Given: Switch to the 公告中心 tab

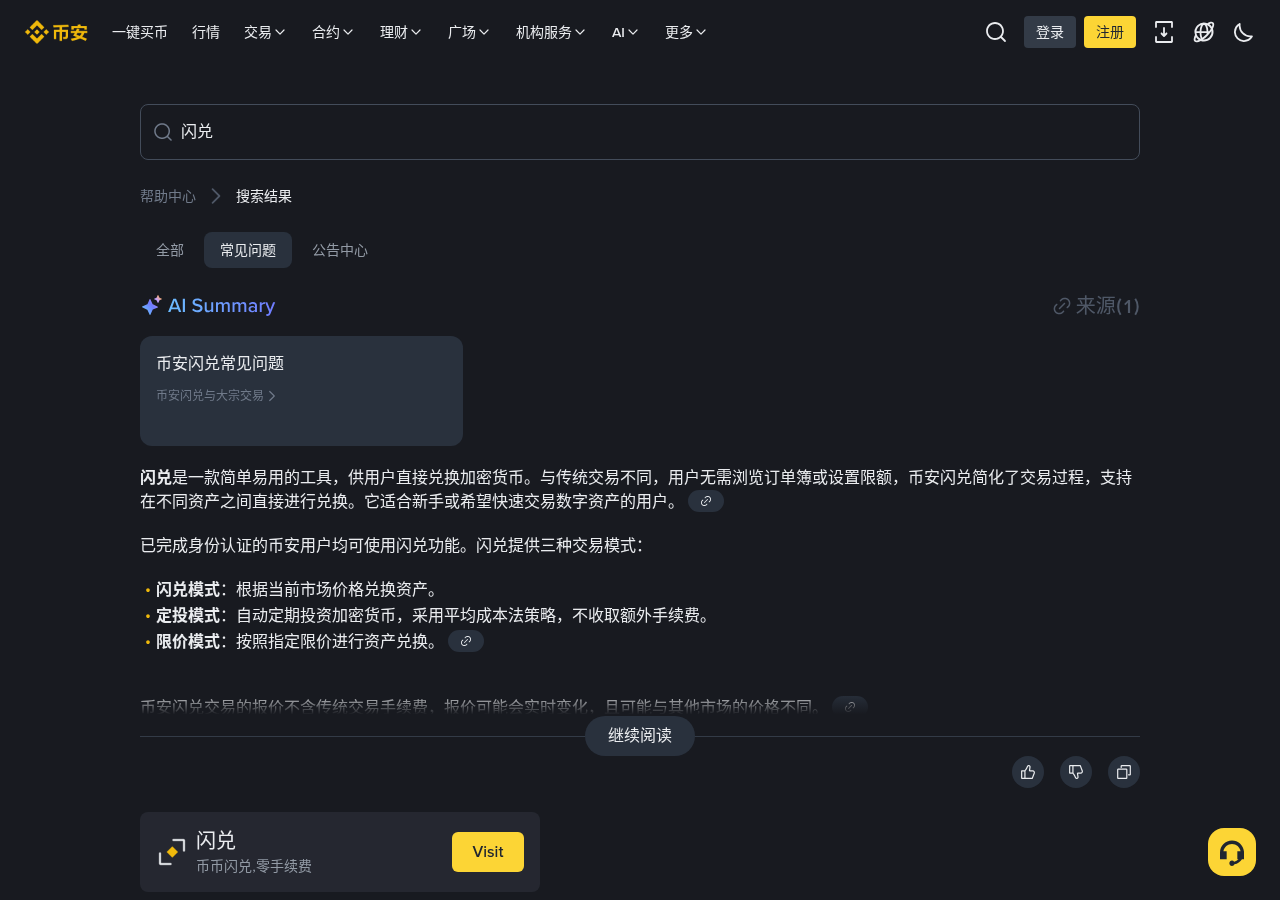Looking at the screenshot, I should click(340, 250).
